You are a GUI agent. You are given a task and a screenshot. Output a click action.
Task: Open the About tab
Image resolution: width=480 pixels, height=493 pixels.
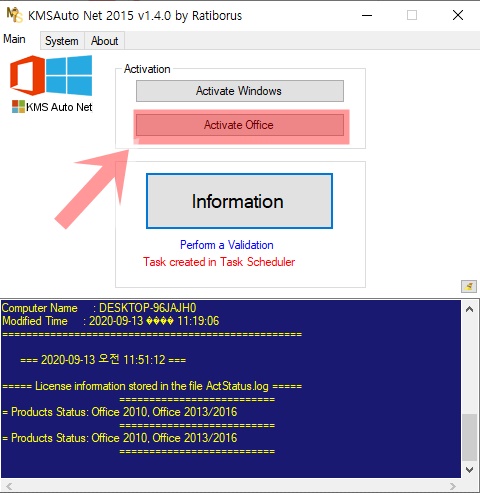click(105, 41)
